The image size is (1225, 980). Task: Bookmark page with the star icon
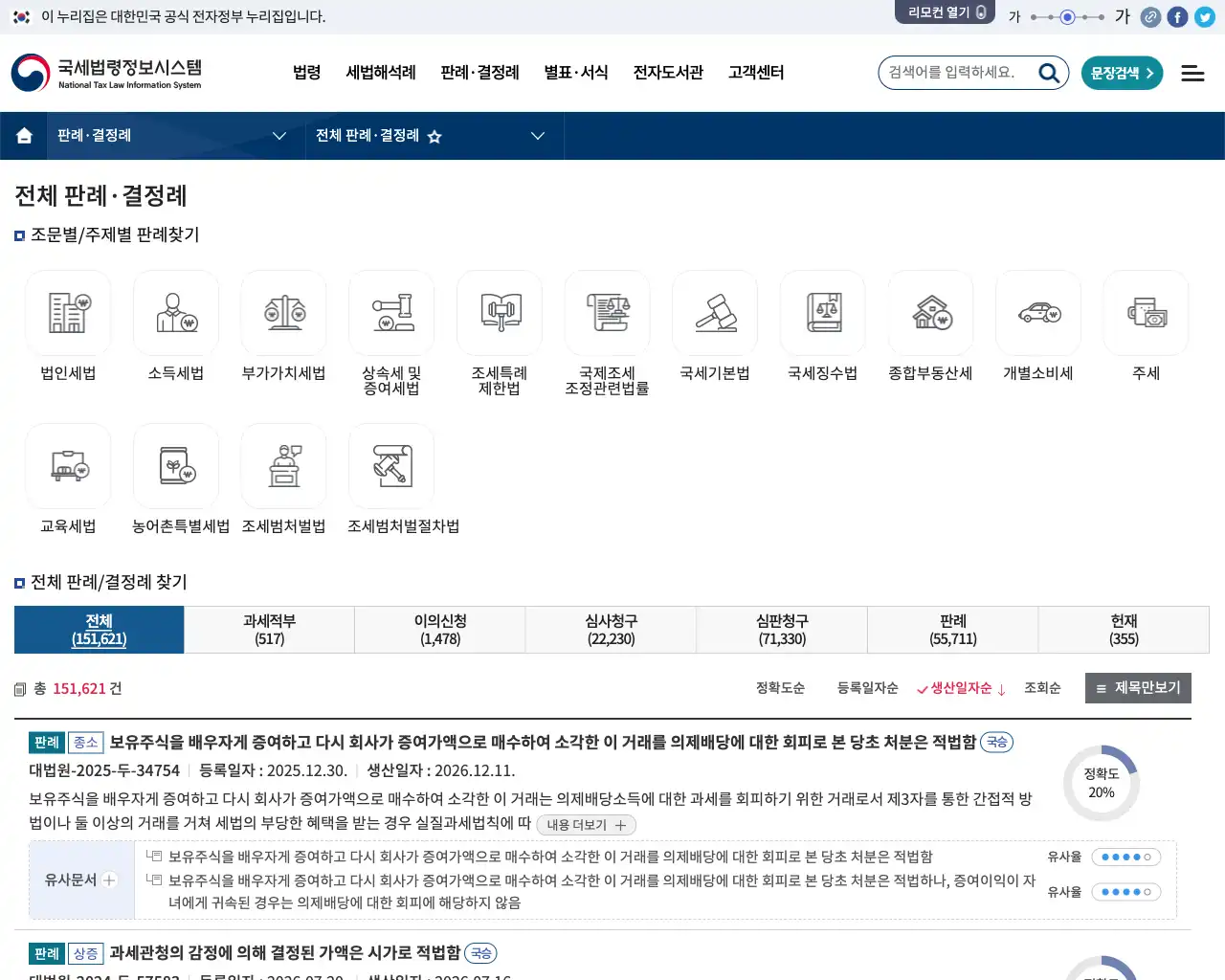(434, 136)
